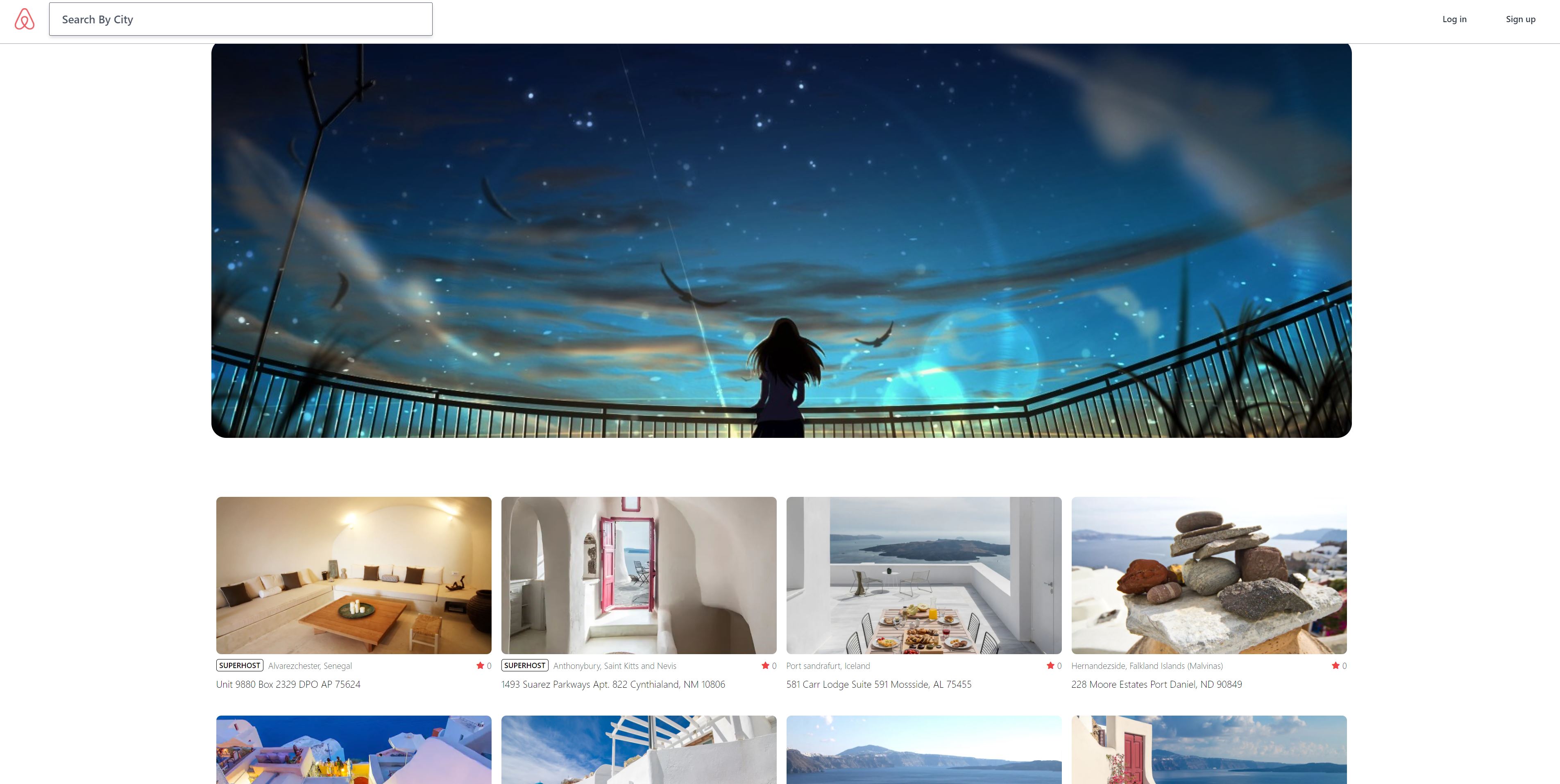Click the Airbnb logo icon

coord(24,19)
